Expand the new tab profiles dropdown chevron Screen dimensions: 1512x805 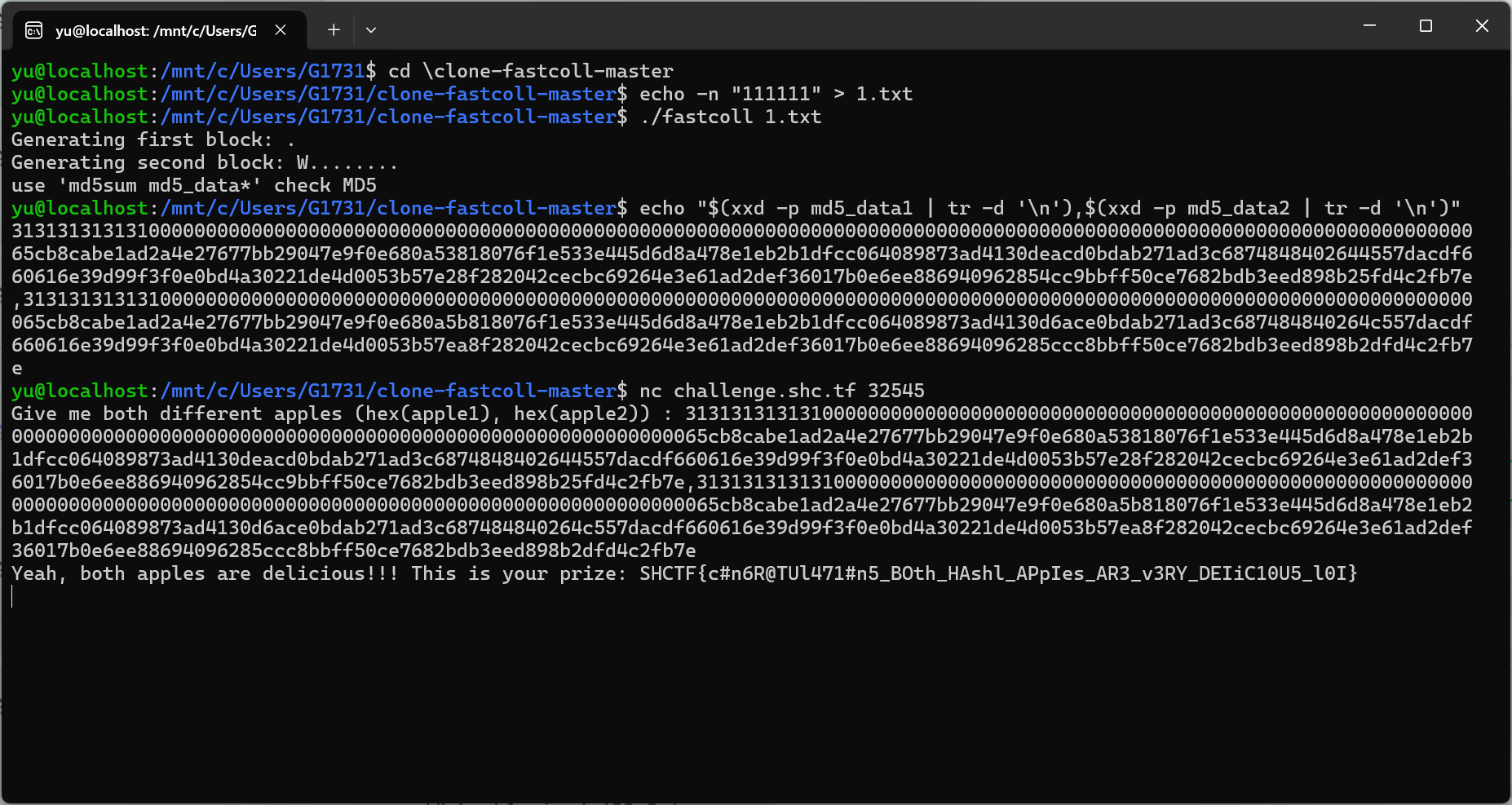click(371, 30)
